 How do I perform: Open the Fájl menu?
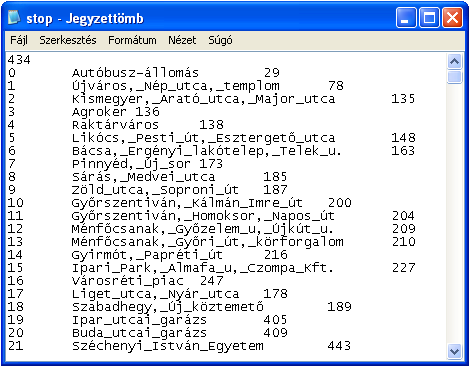19,40
